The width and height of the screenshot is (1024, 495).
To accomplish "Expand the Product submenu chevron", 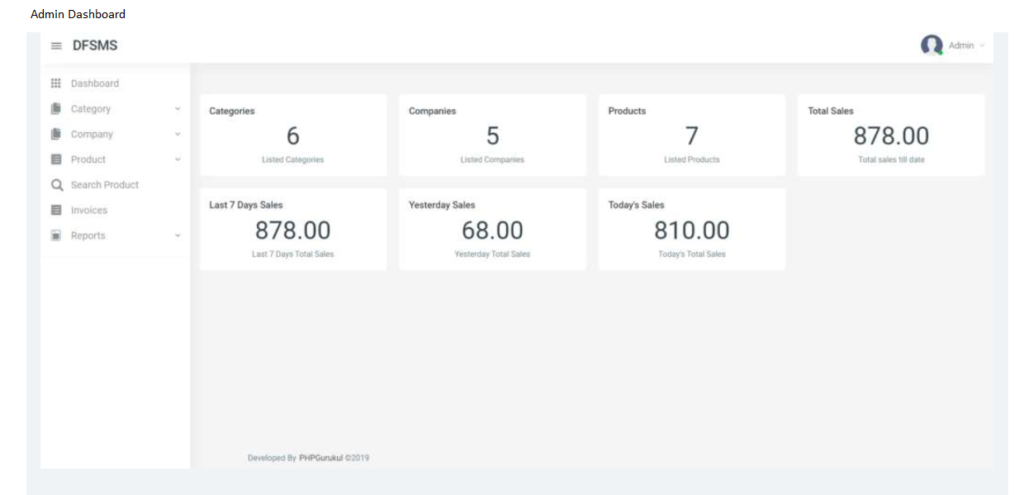I will tap(178, 159).
